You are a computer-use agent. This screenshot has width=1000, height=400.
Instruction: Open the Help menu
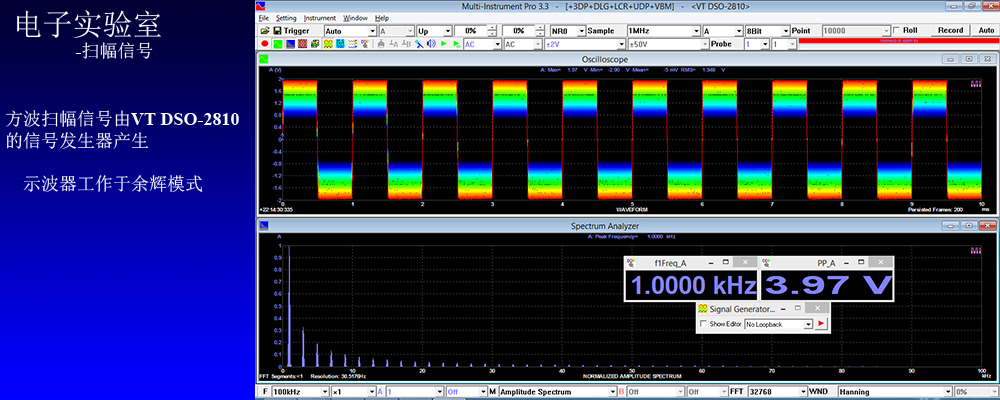(381, 18)
